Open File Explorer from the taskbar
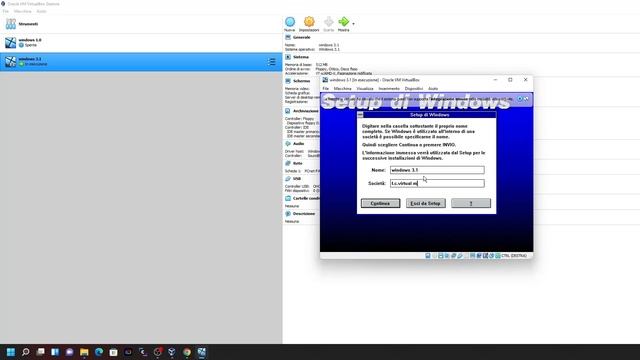This screenshot has width=640, height=360. point(84,352)
